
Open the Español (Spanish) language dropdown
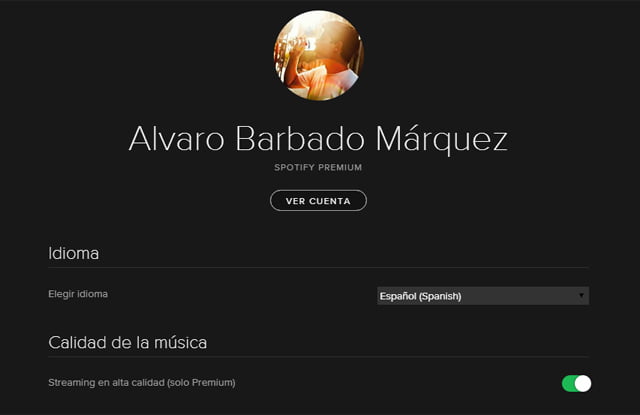(483, 296)
